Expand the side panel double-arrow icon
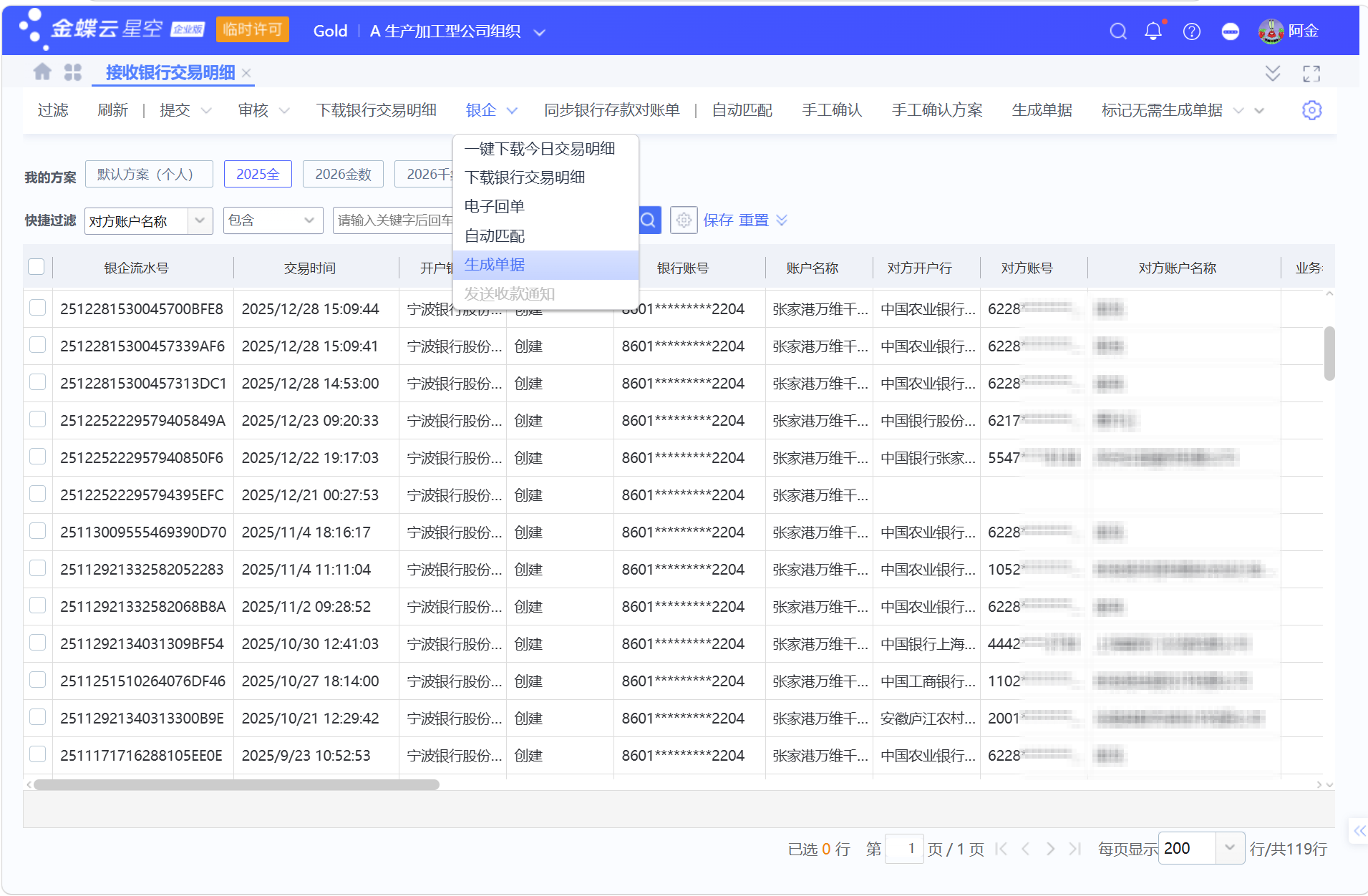The height and width of the screenshot is (896, 1368). [1359, 831]
